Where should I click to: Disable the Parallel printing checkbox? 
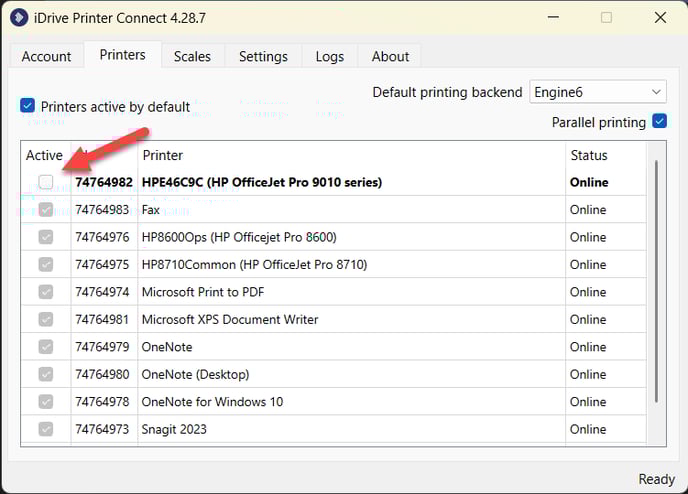[659, 122]
